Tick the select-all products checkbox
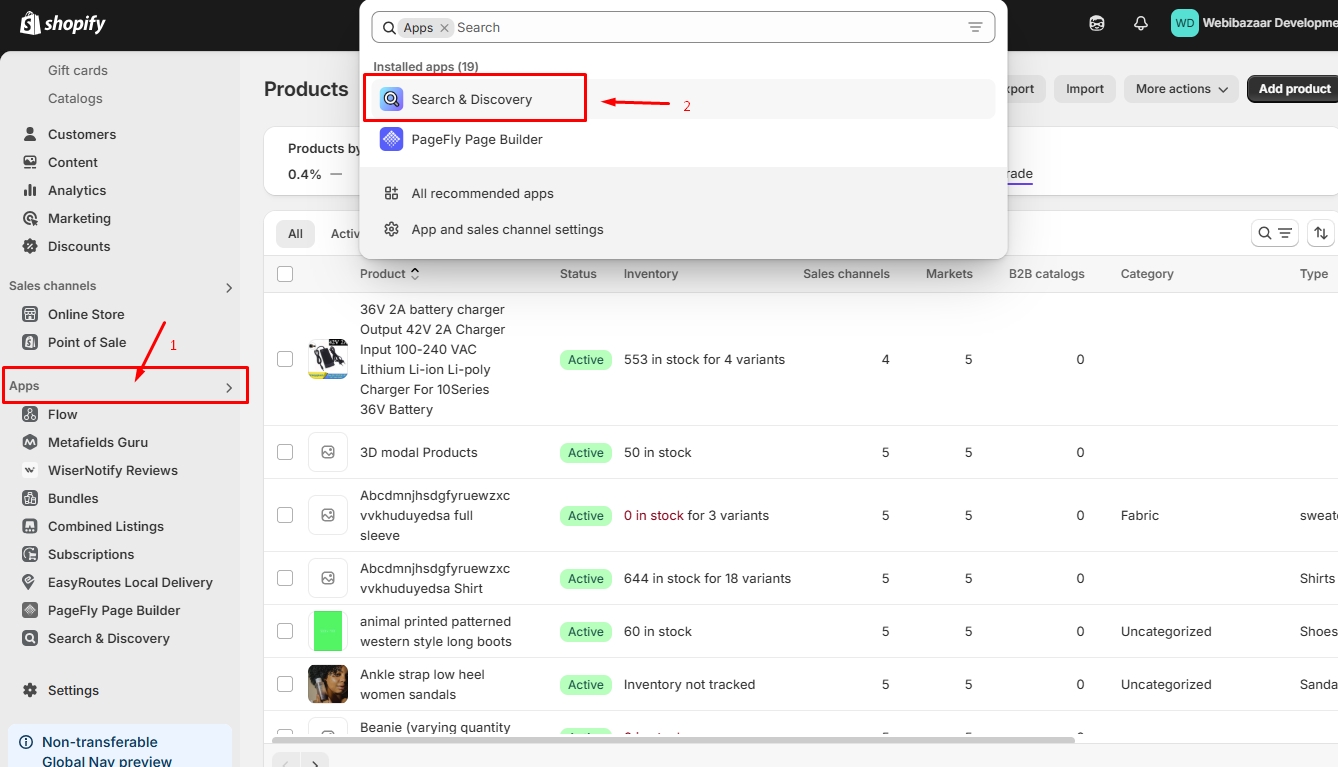Image resolution: width=1338 pixels, height=767 pixels. click(285, 274)
